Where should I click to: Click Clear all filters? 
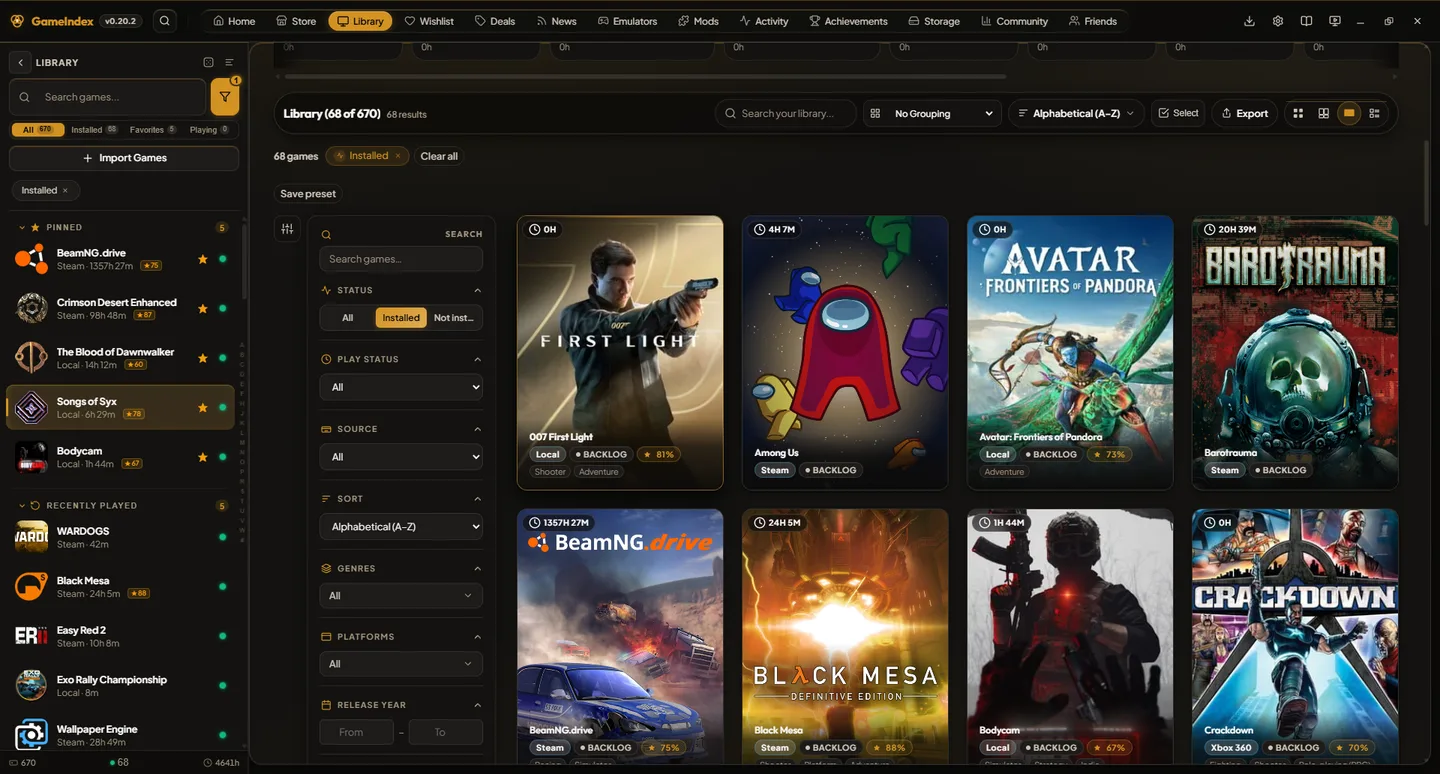point(439,156)
